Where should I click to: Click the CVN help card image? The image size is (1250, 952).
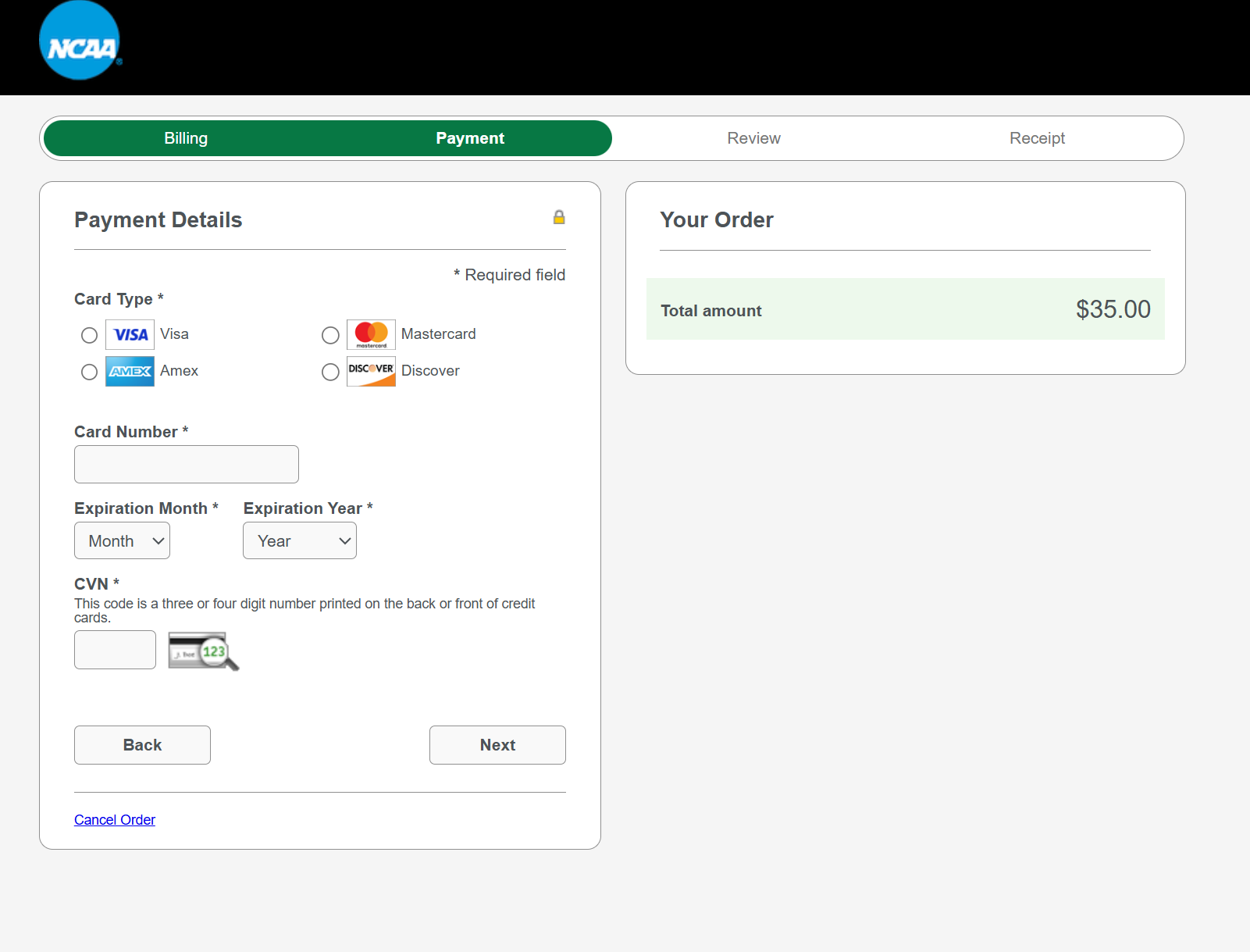pos(204,651)
